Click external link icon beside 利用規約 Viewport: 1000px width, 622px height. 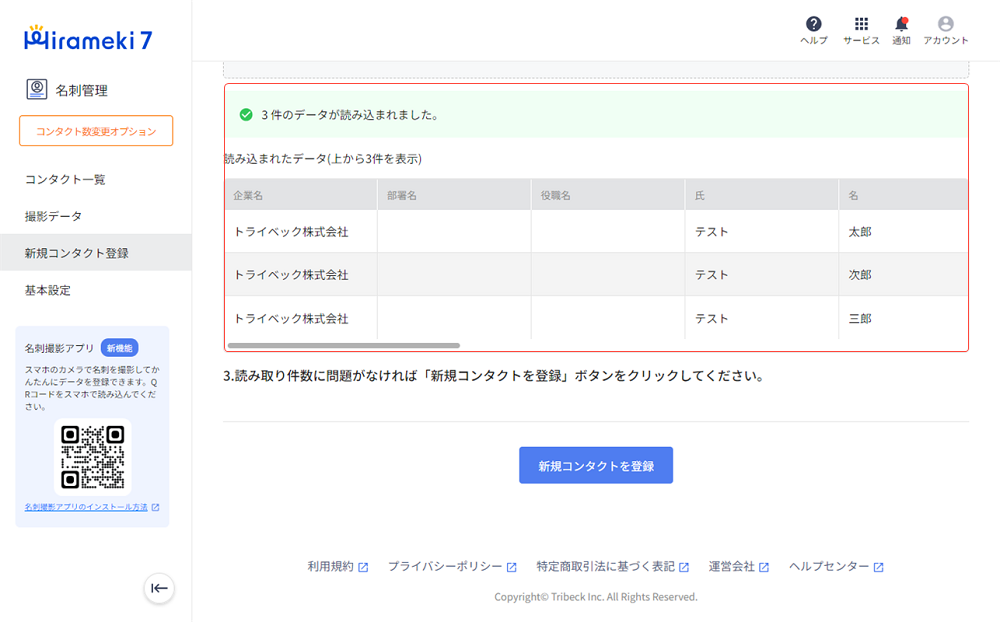click(x=363, y=567)
